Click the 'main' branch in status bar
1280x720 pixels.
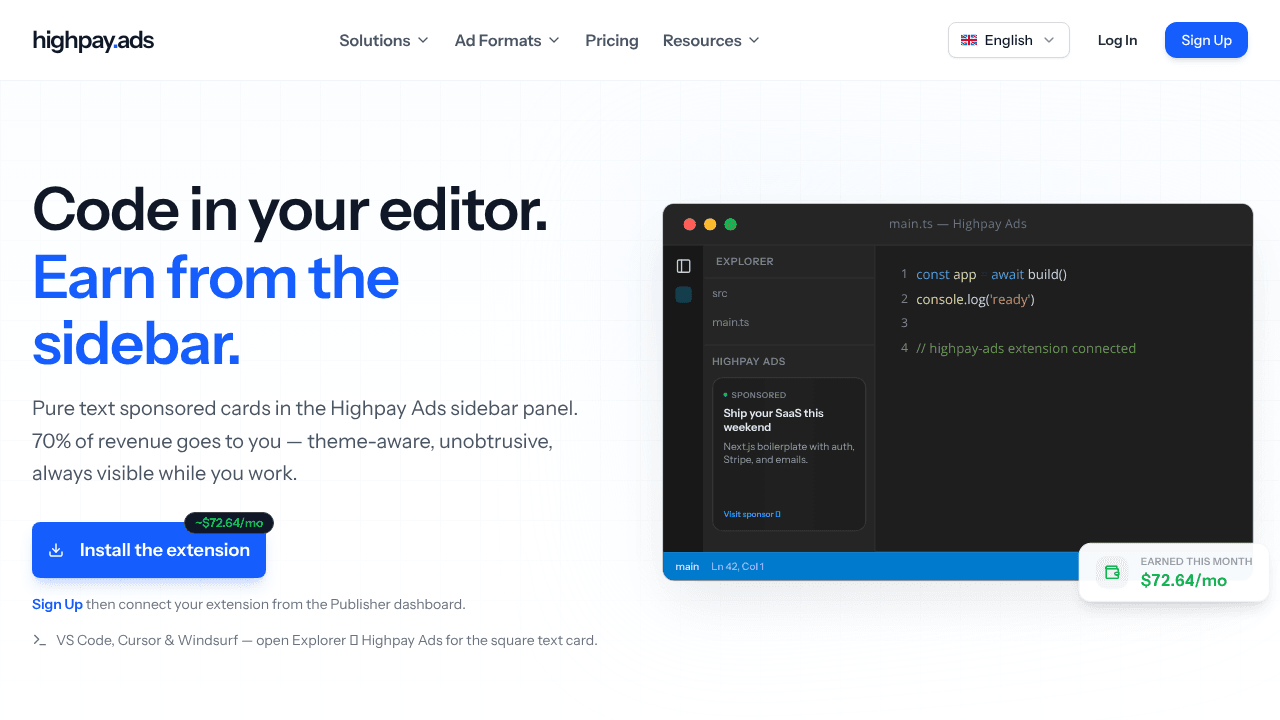[x=687, y=567]
